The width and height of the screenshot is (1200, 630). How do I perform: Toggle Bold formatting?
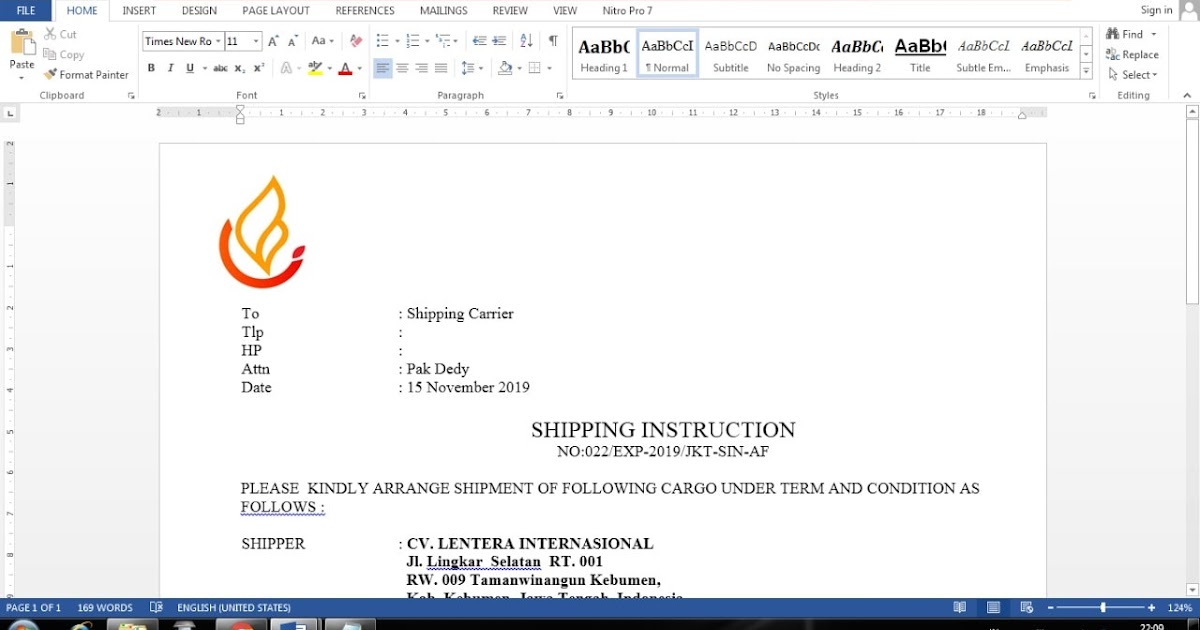[151, 67]
